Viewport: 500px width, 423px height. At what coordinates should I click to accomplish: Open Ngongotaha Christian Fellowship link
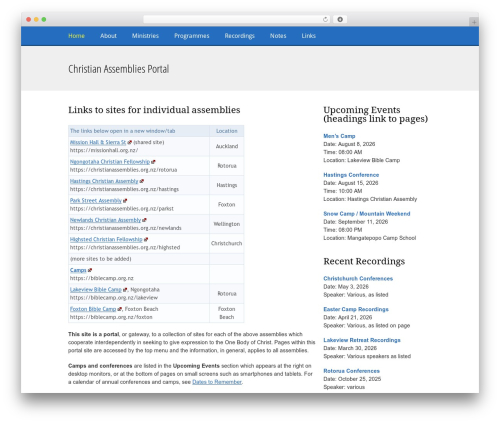tap(110, 162)
